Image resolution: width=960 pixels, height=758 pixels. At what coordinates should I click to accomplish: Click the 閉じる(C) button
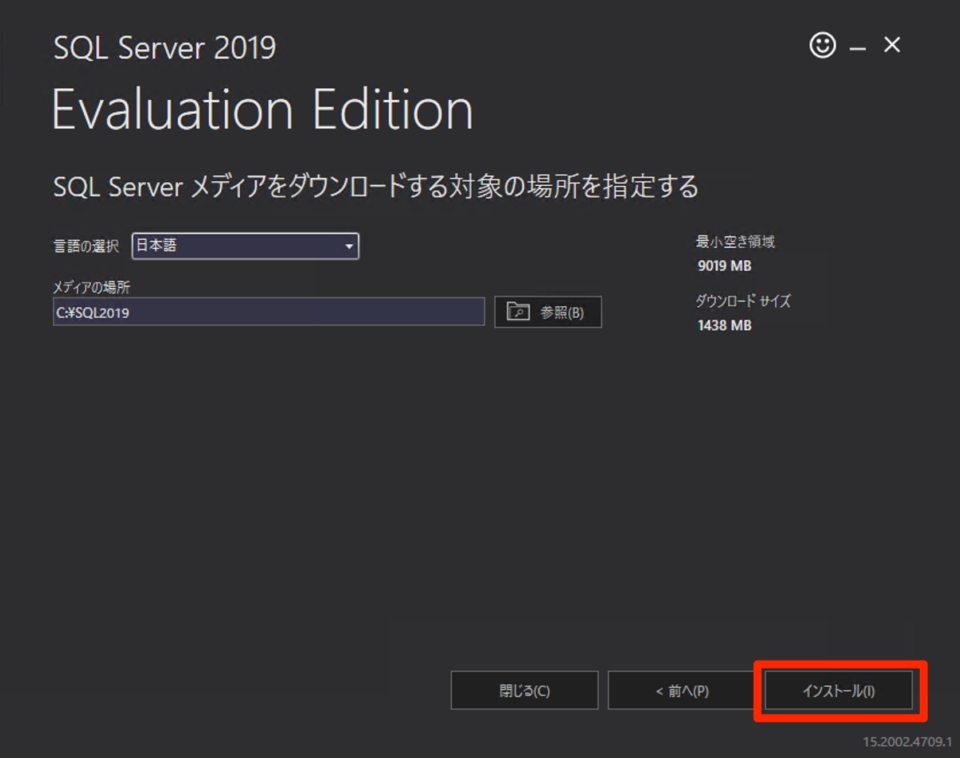pyautogui.click(x=524, y=690)
